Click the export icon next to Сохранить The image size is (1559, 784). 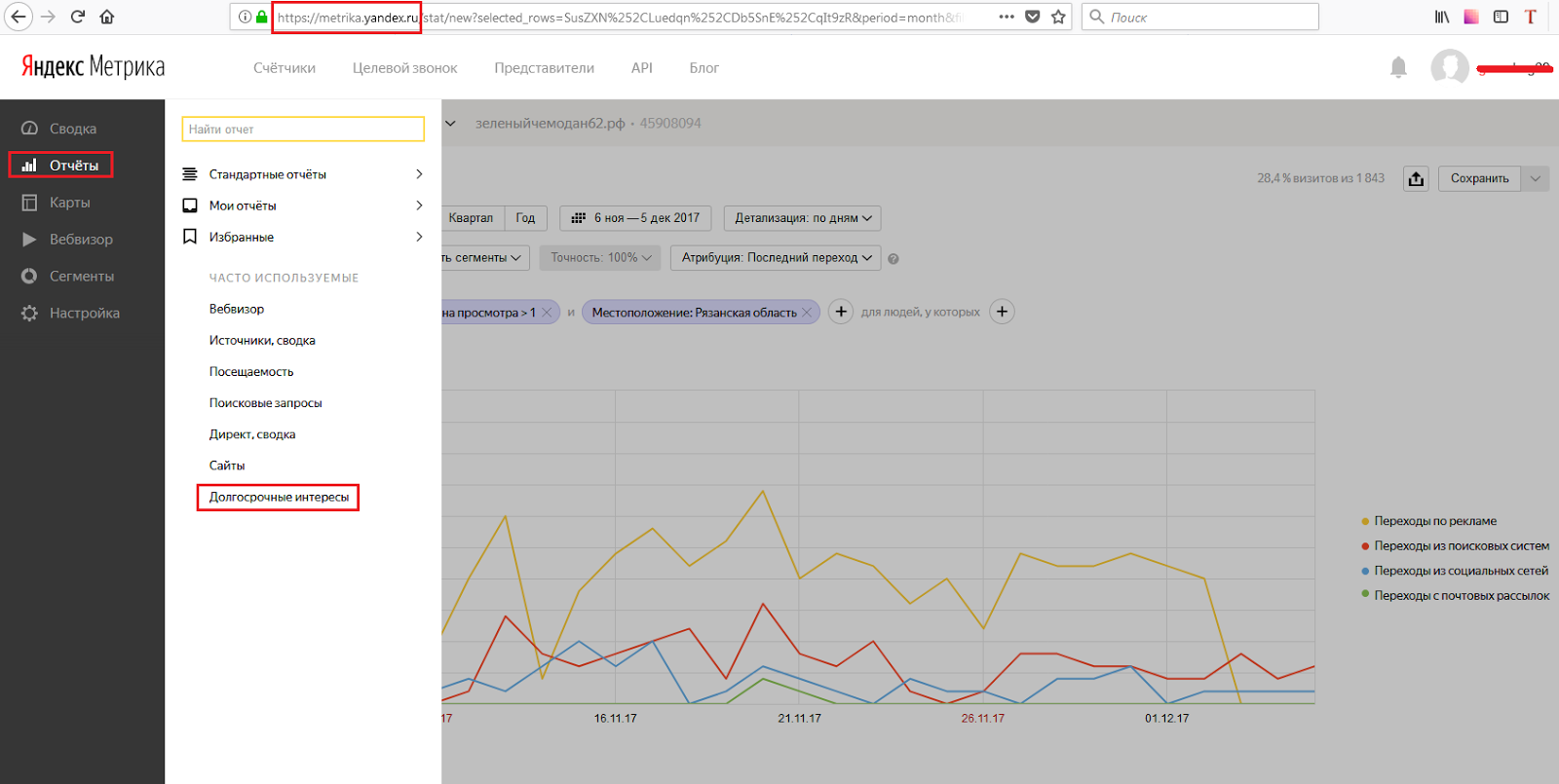(1417, 178)
